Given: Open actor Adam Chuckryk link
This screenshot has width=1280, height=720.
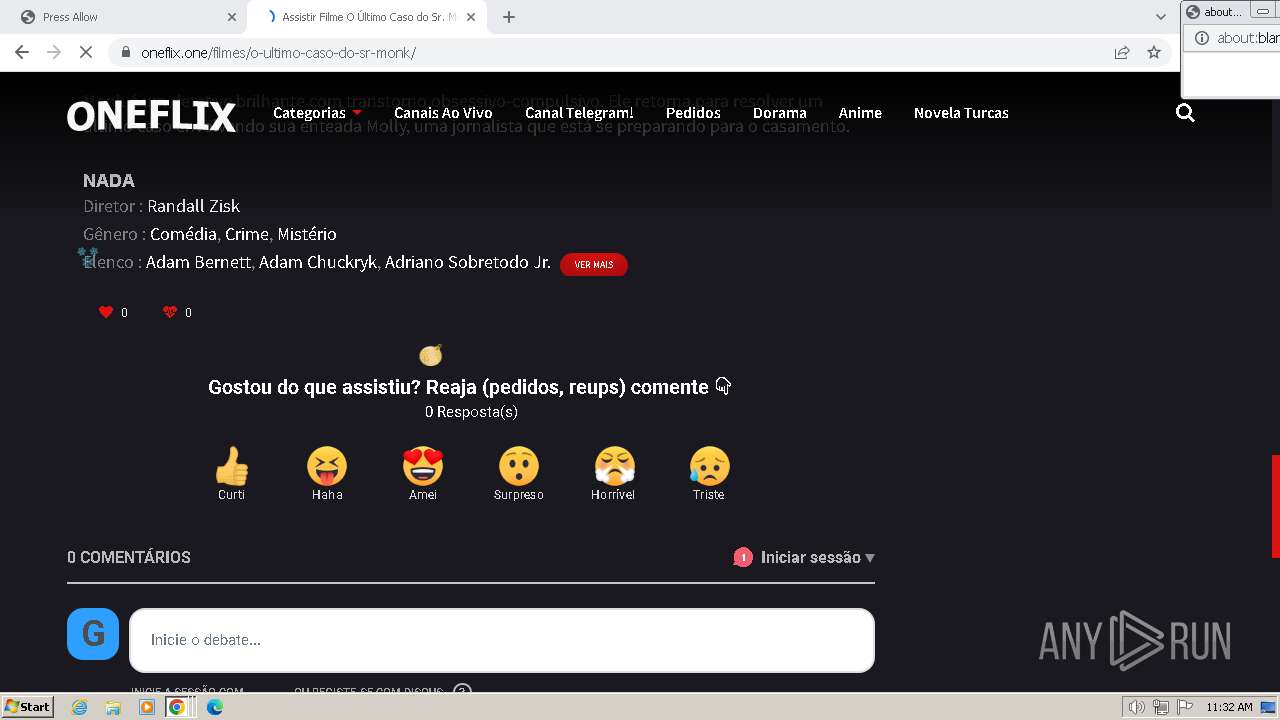Looking at the screenshot, I should 319,262.
